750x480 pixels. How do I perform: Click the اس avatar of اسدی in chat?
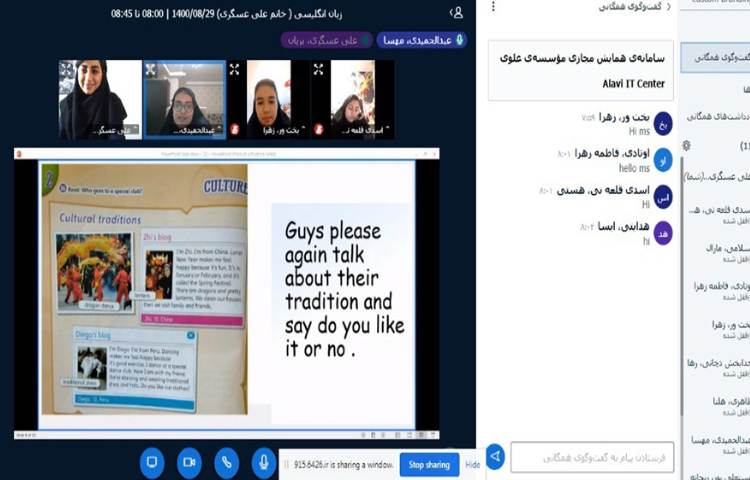[663, 197]
